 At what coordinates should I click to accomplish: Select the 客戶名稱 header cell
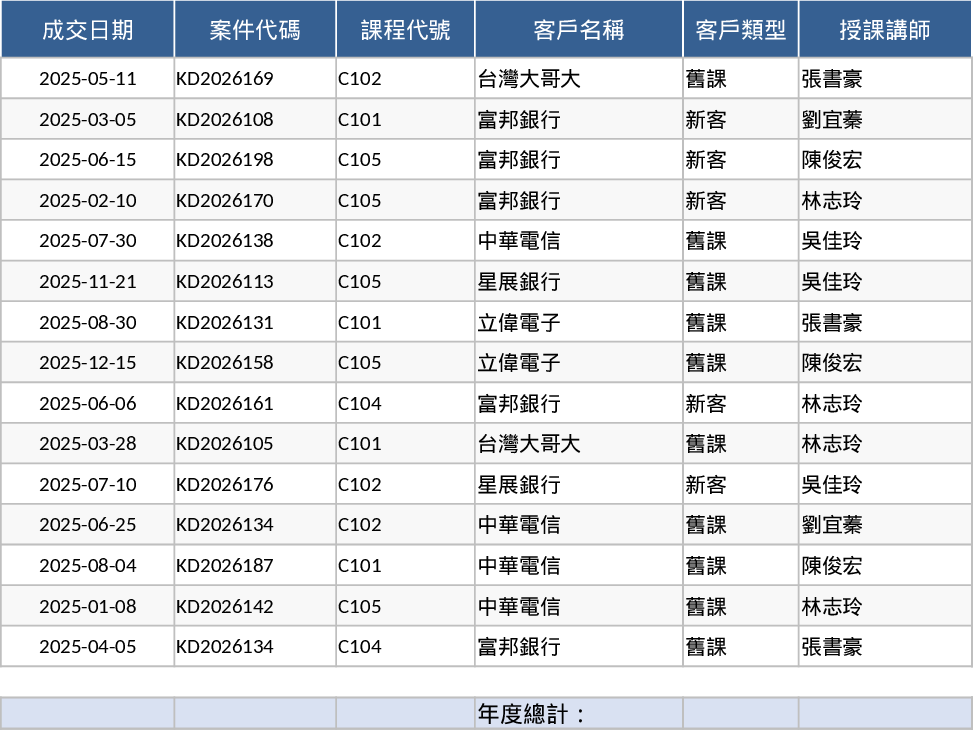[578, 30]
